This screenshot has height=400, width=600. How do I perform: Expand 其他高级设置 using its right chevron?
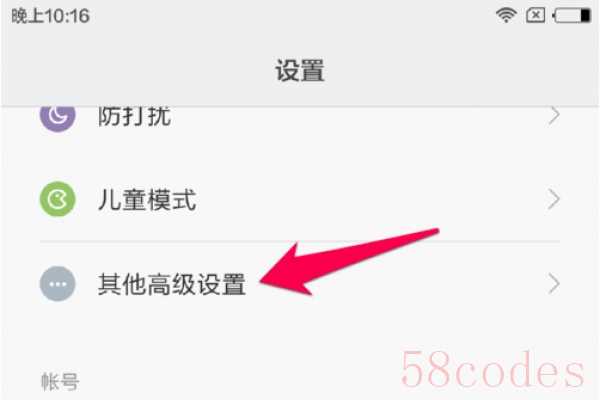[553, 284]
